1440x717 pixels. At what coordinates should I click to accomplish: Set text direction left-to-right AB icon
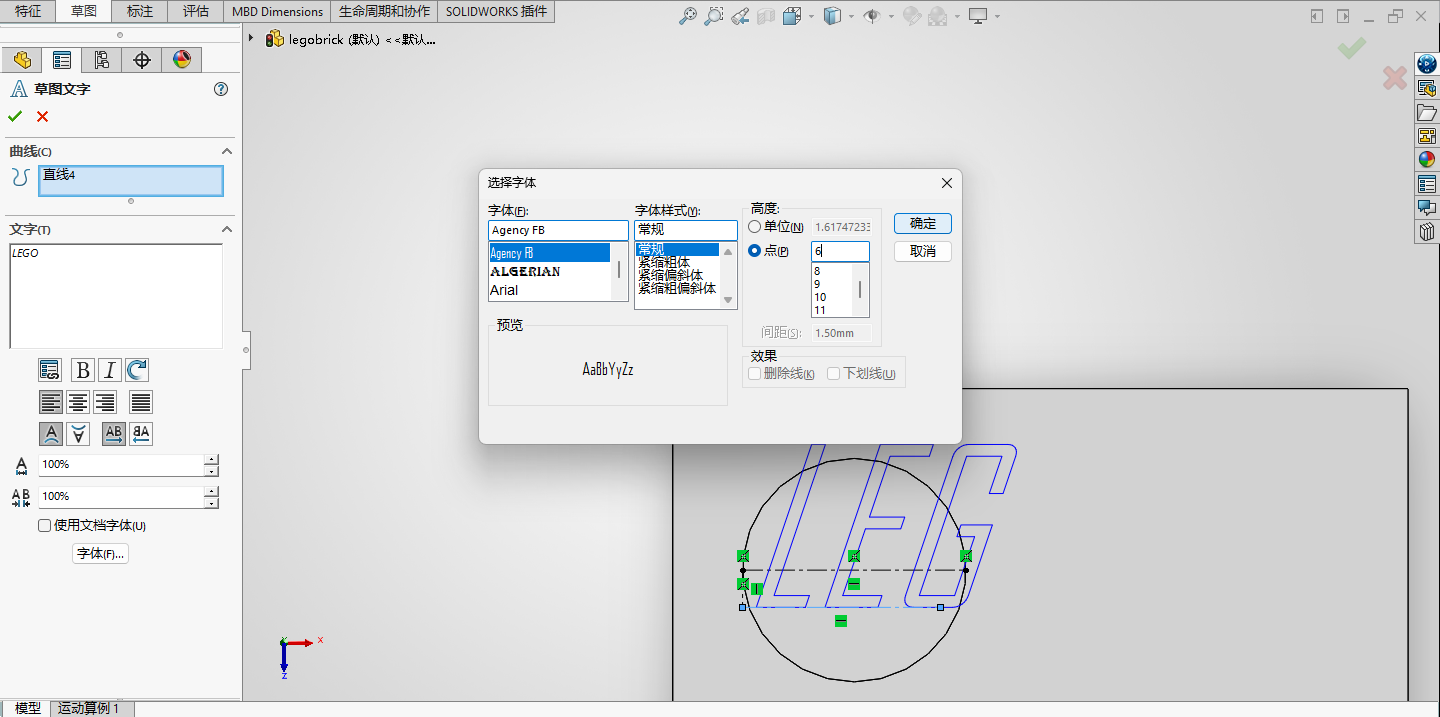pos(114,434)
